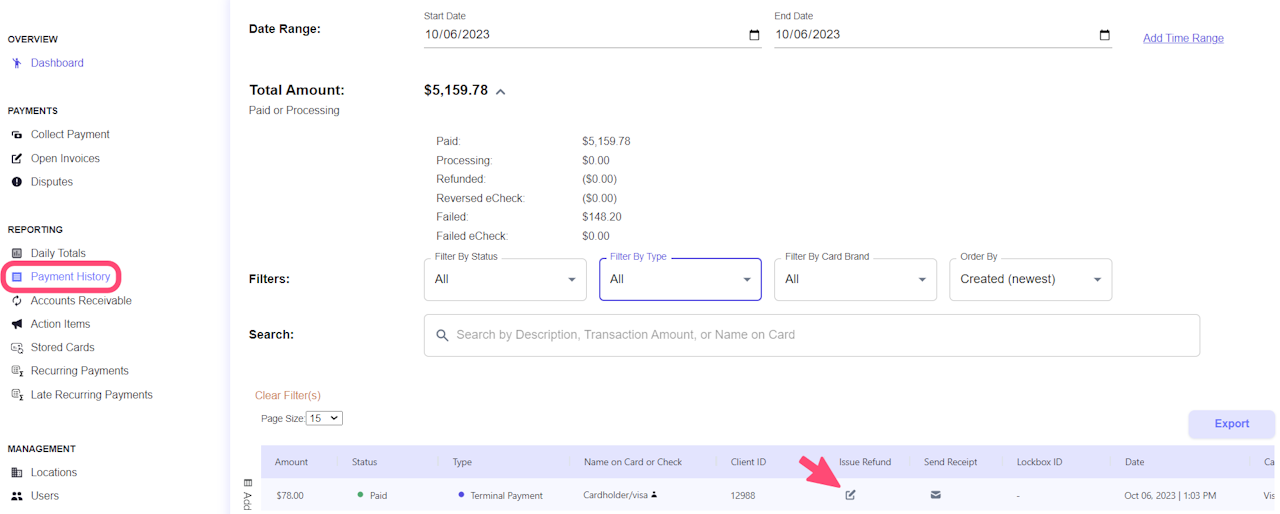The width and height of the screenshot is (1280, 514).
Task: Click the Export button
Action: pos(1231,424)
